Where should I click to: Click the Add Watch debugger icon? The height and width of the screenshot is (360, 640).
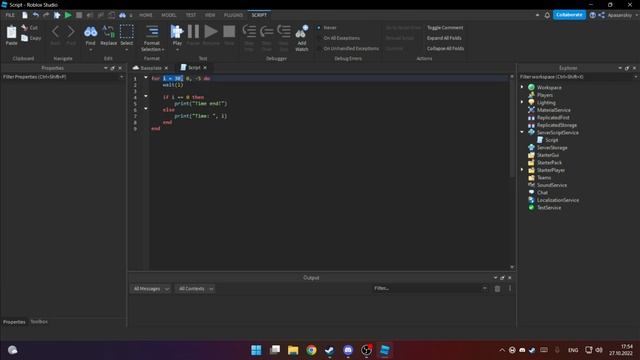(302, 31)
